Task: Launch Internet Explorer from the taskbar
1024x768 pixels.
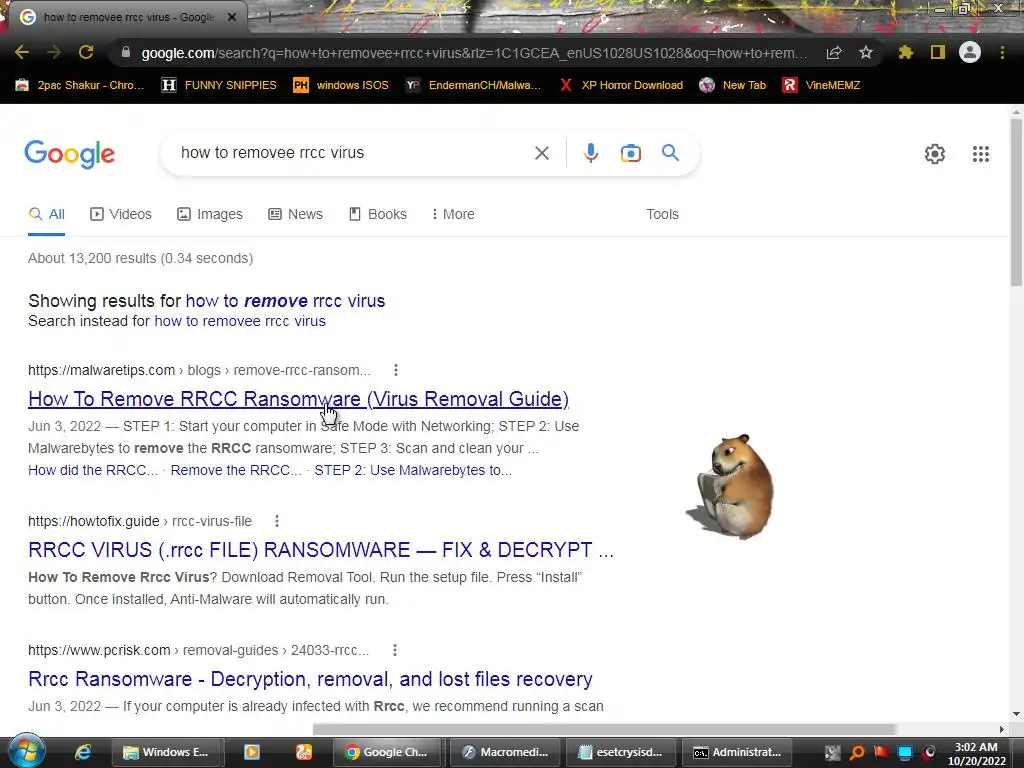Action: click(83, 752)
